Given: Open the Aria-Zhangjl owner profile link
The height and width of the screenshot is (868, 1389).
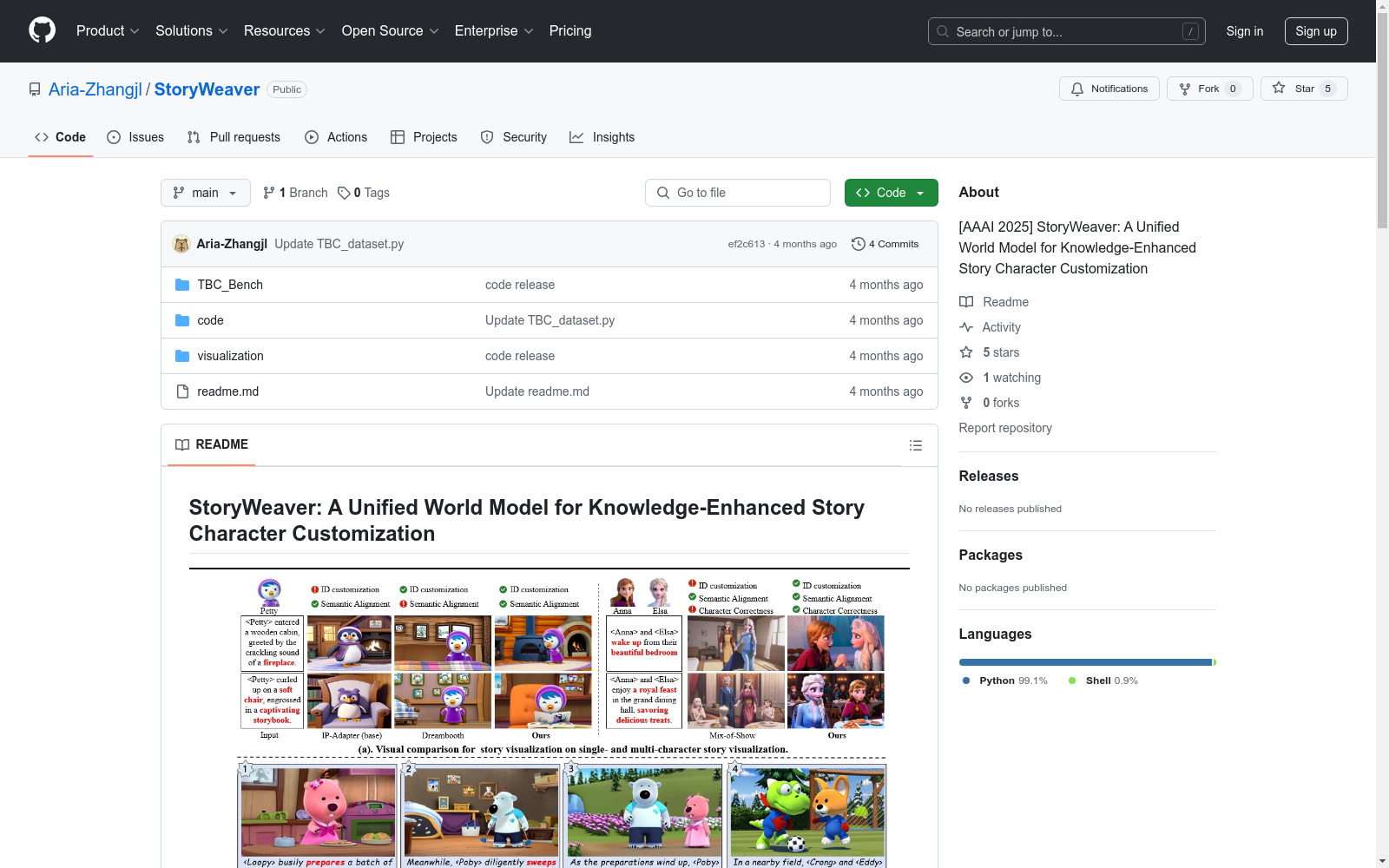Looking at the screenshot, I should tap(95, 89).
